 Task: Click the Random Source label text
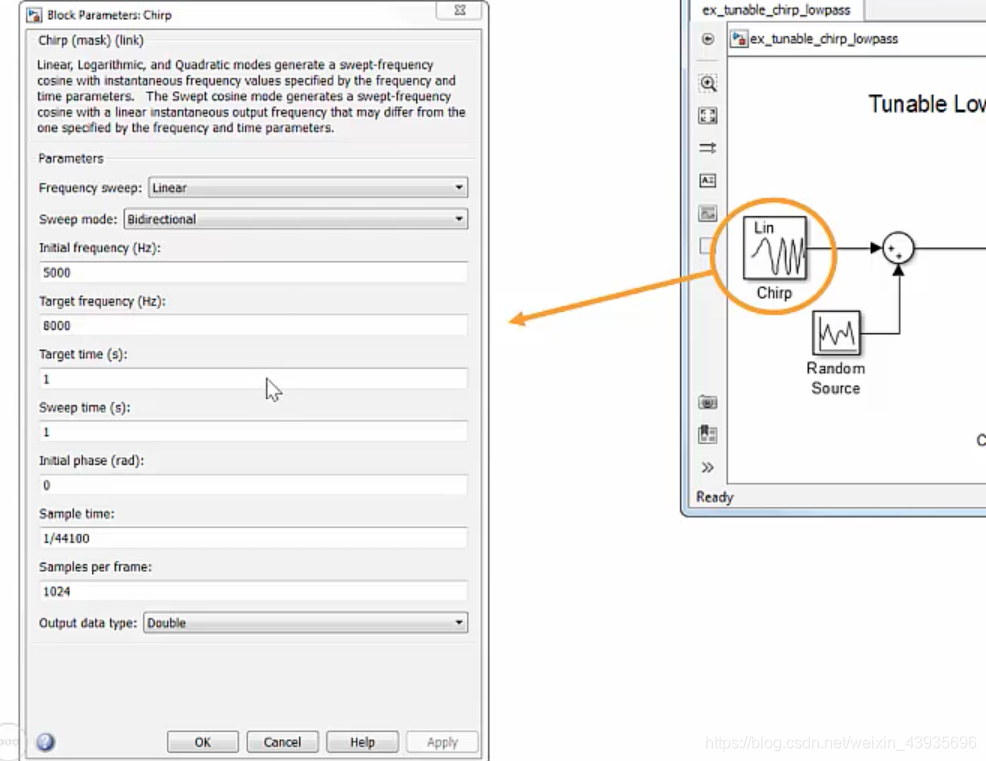pos(836,378)
